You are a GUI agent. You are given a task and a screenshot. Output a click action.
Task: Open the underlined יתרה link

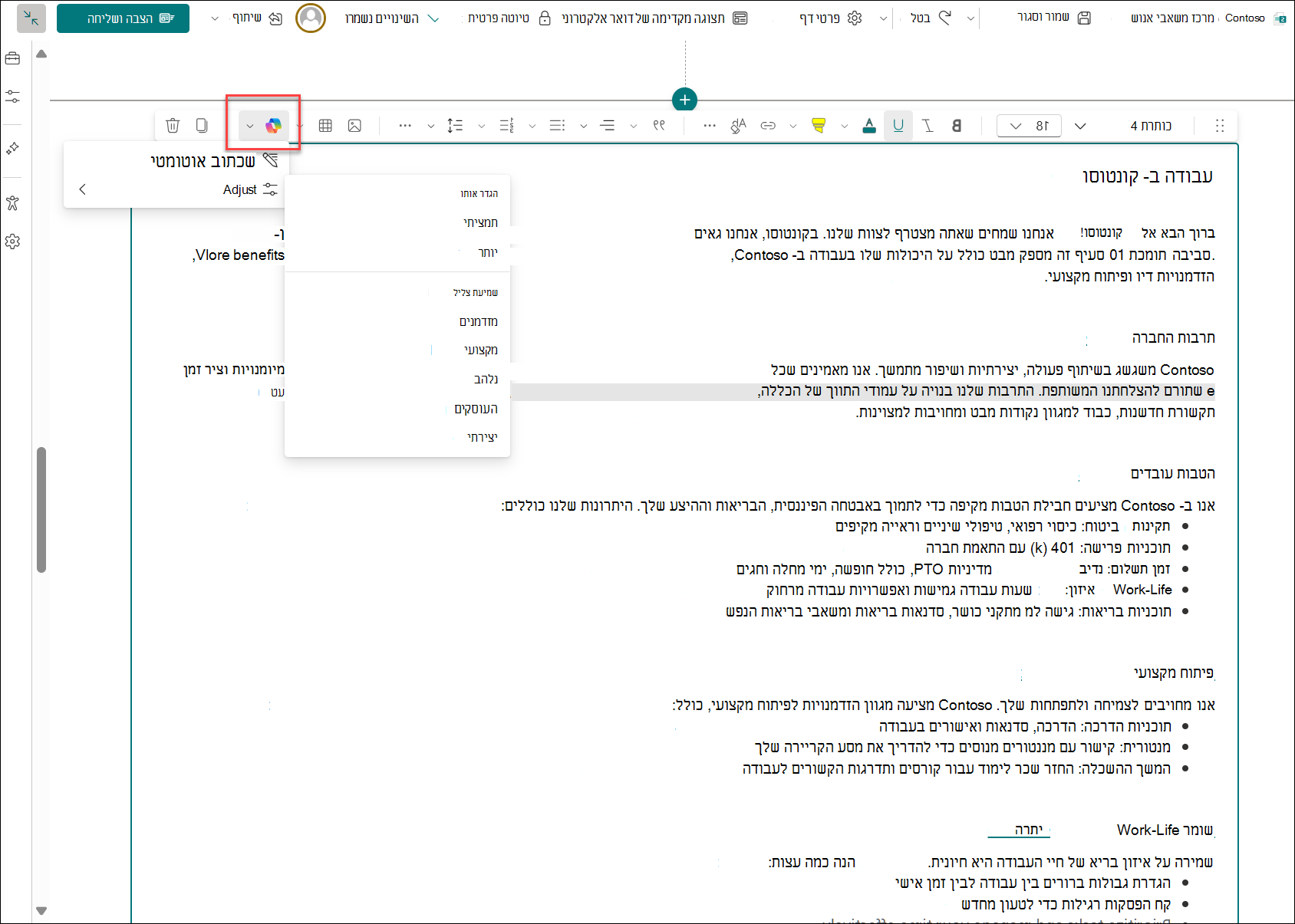click(1029, 830)
